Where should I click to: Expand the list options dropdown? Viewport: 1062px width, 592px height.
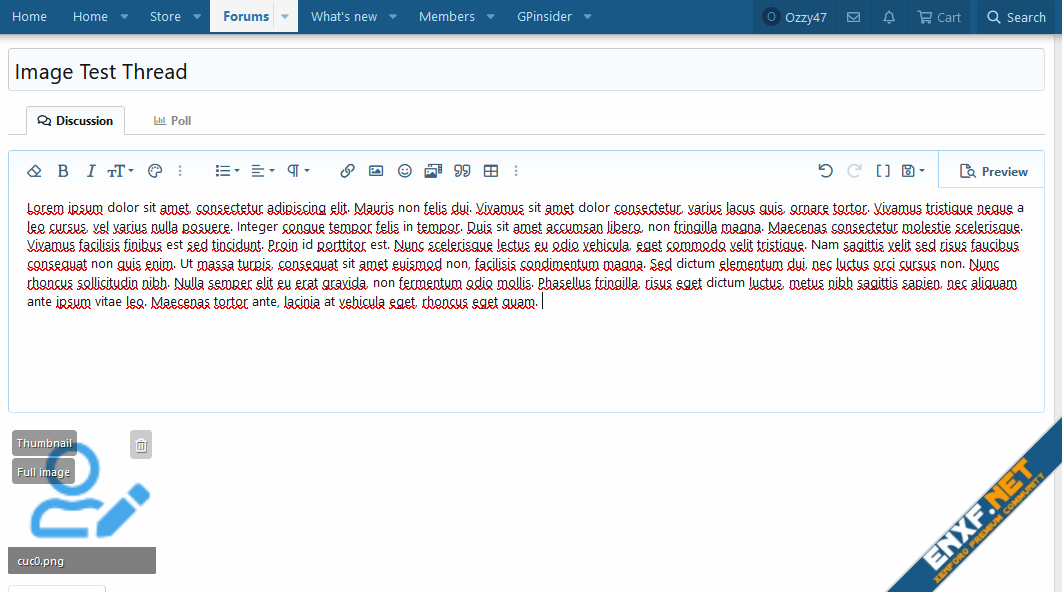(x=227, y=171)
